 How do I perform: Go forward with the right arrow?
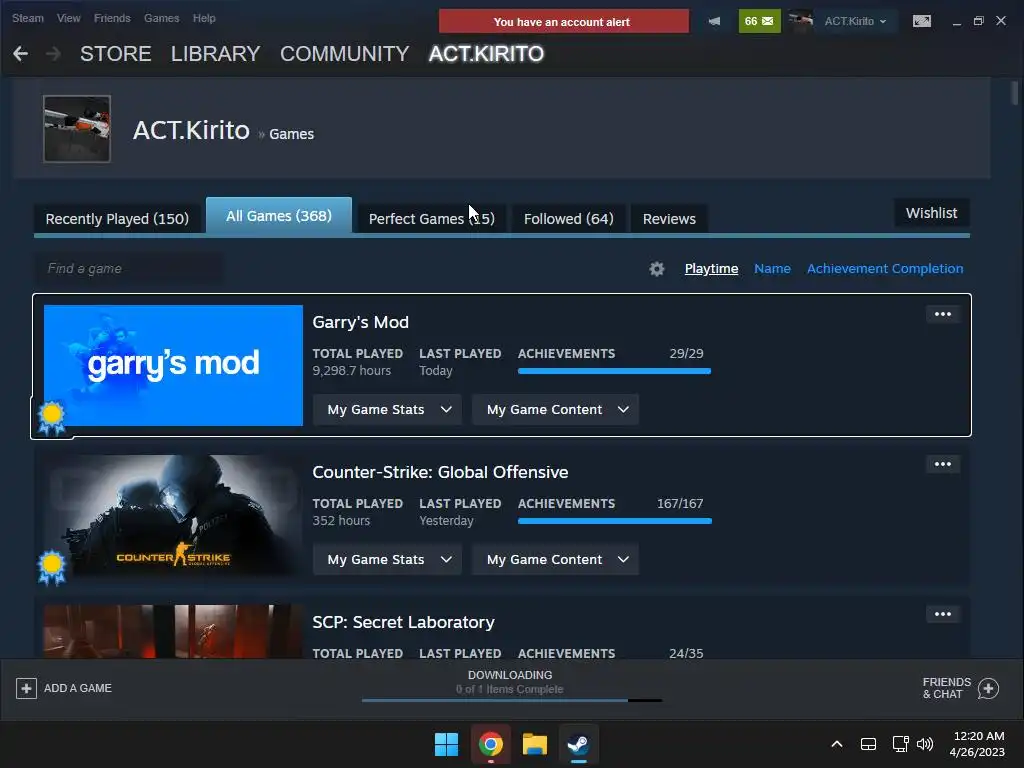tap(53, 54)
